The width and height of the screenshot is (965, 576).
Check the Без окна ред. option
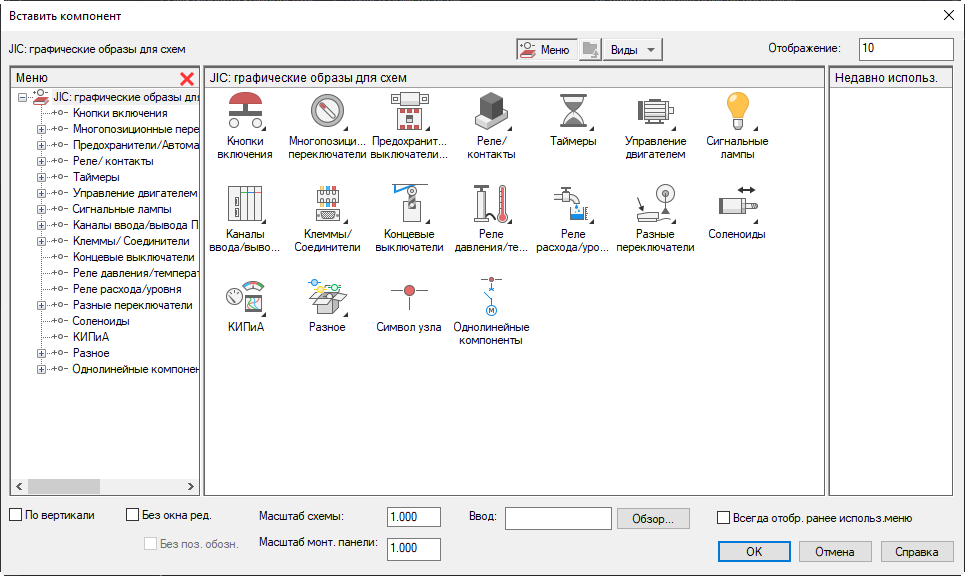click(131, 514)
